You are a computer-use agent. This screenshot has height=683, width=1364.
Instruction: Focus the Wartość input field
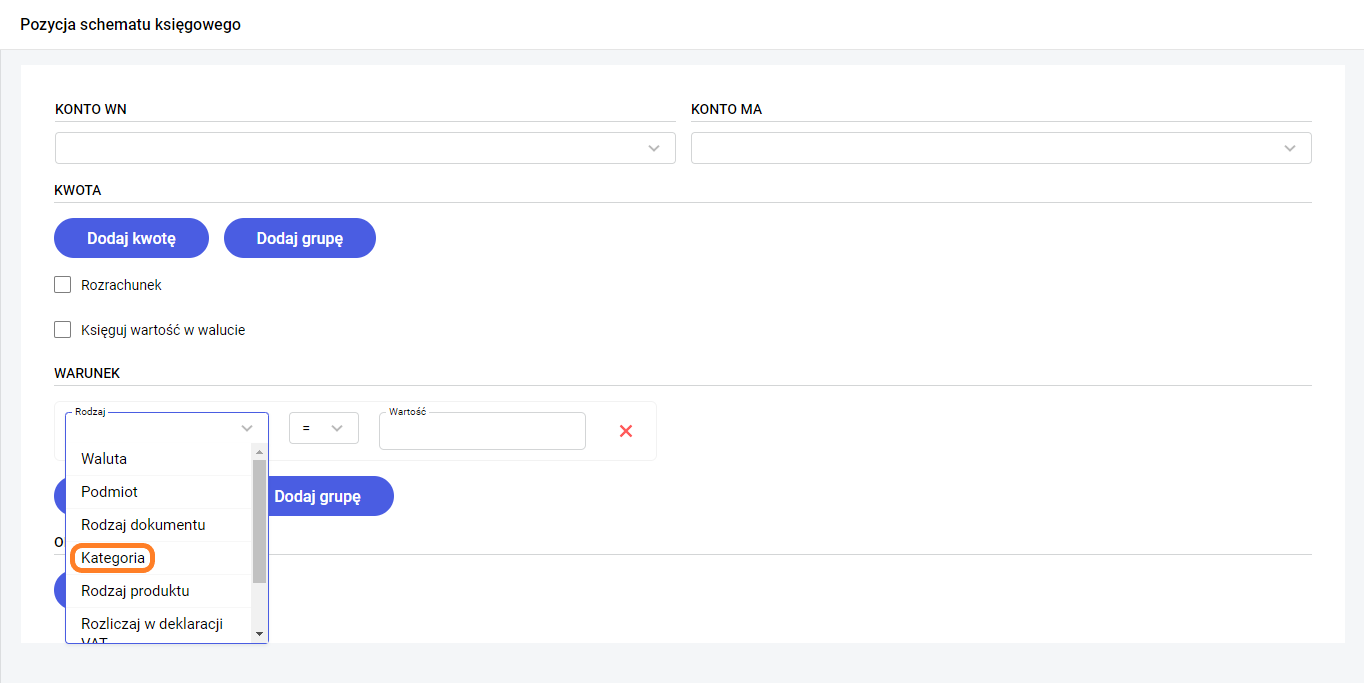pyautogui.click(x=482, y=432)
